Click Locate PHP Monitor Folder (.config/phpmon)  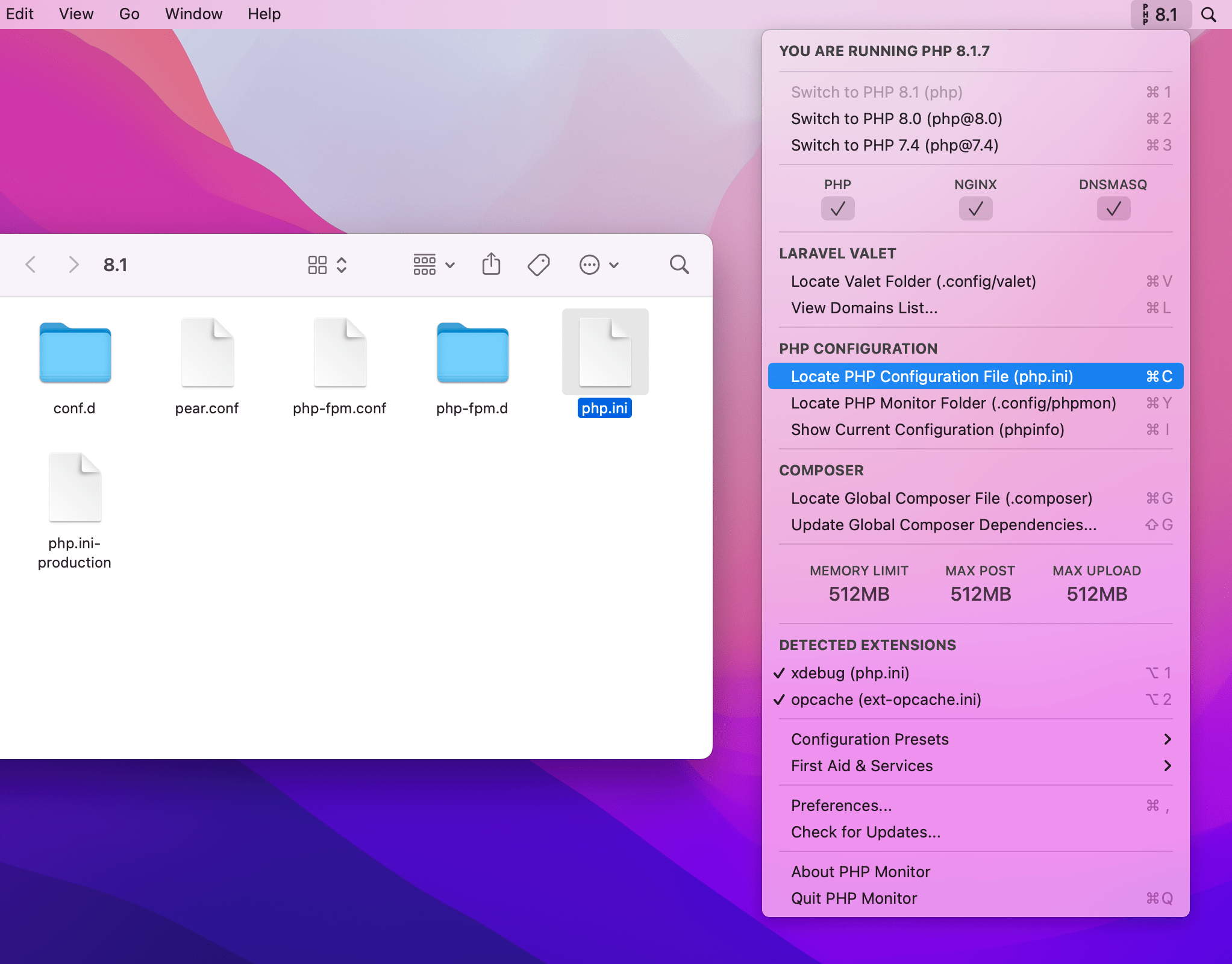[953, 403]
